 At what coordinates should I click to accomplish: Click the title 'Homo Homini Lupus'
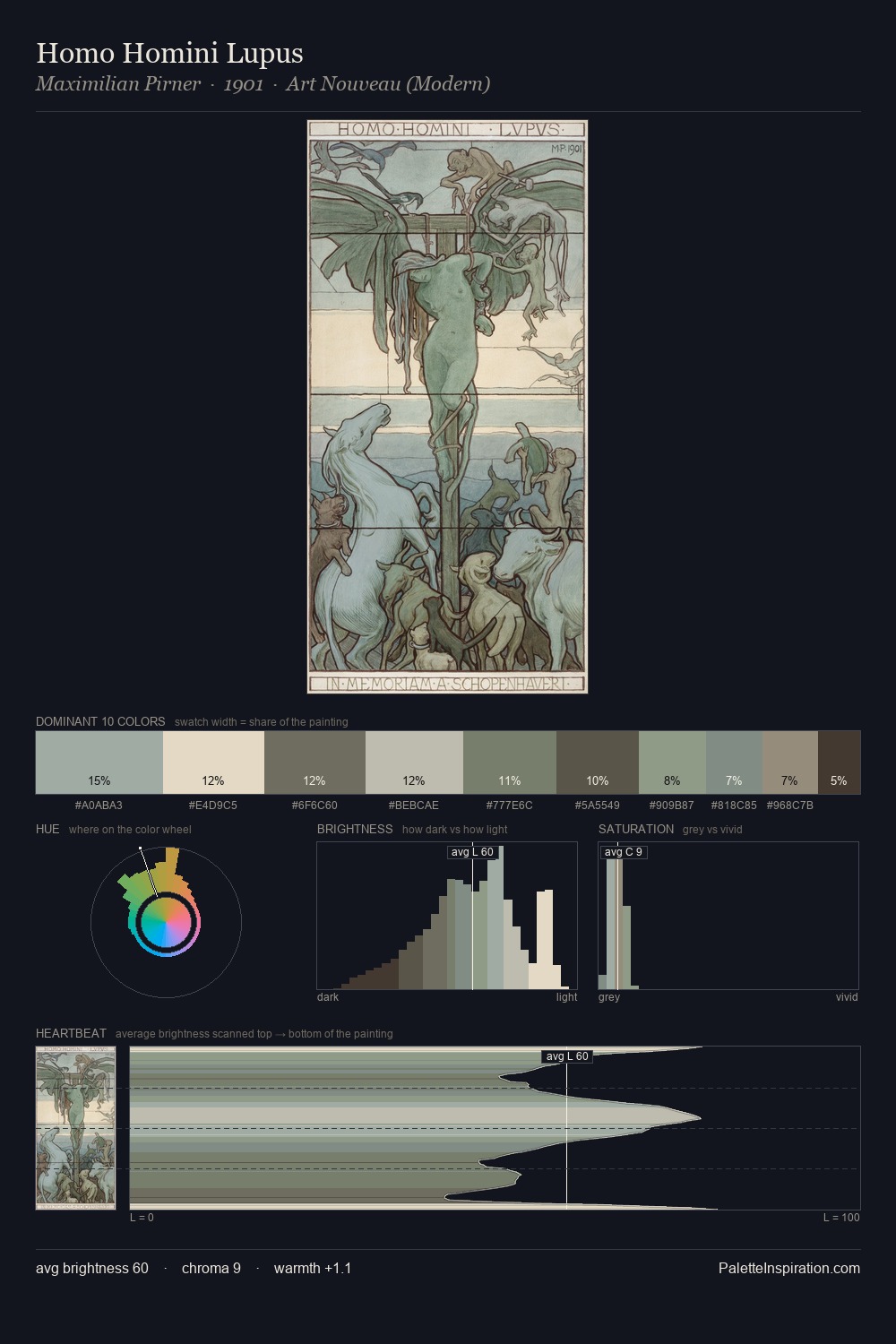(169, 53)
